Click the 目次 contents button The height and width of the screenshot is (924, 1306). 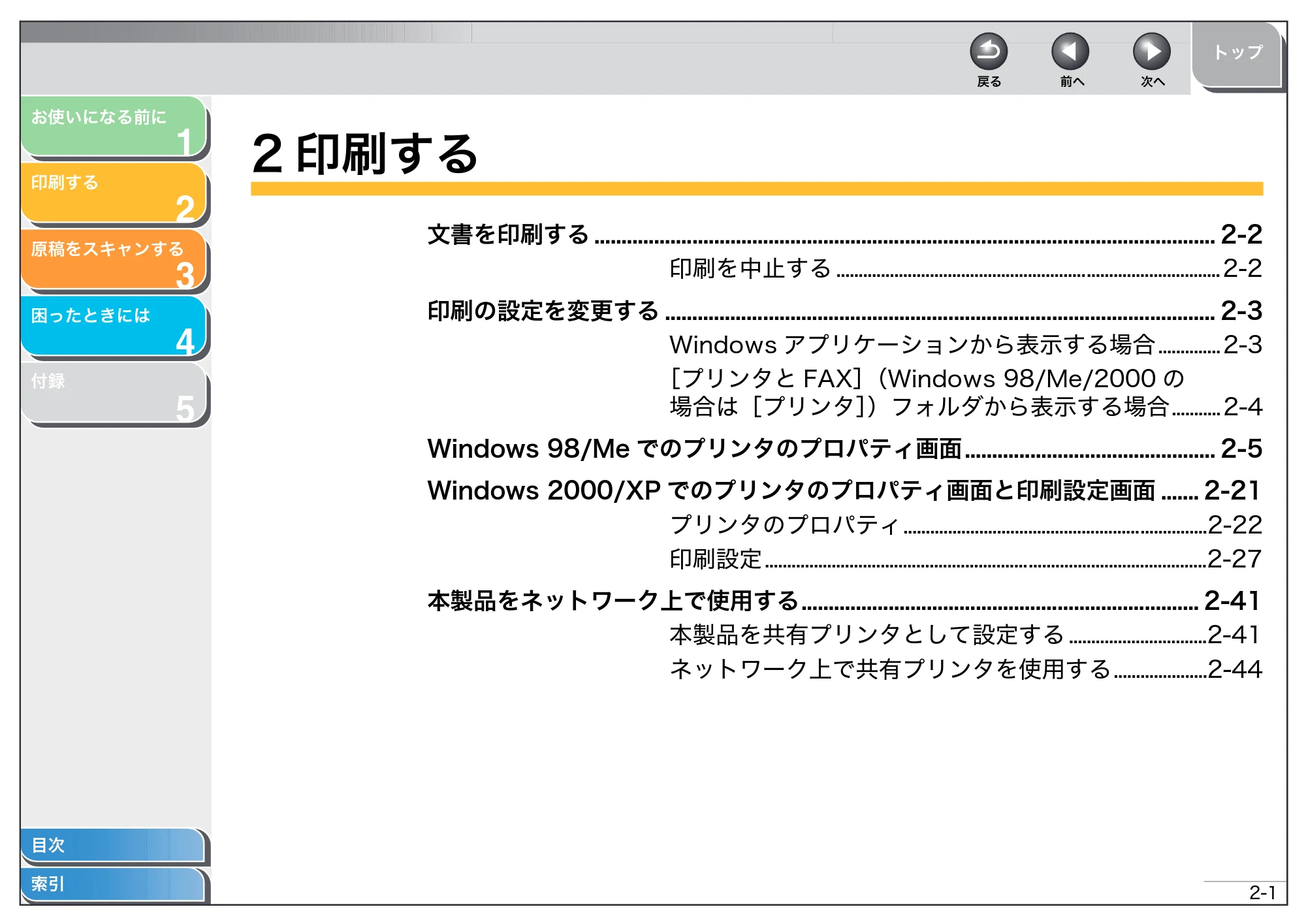pyautogui.click(x=112, y=845)
